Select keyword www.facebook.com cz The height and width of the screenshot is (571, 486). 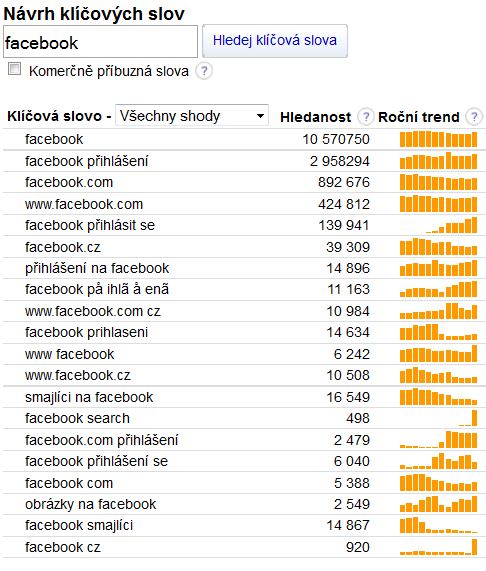pos(93,311)
